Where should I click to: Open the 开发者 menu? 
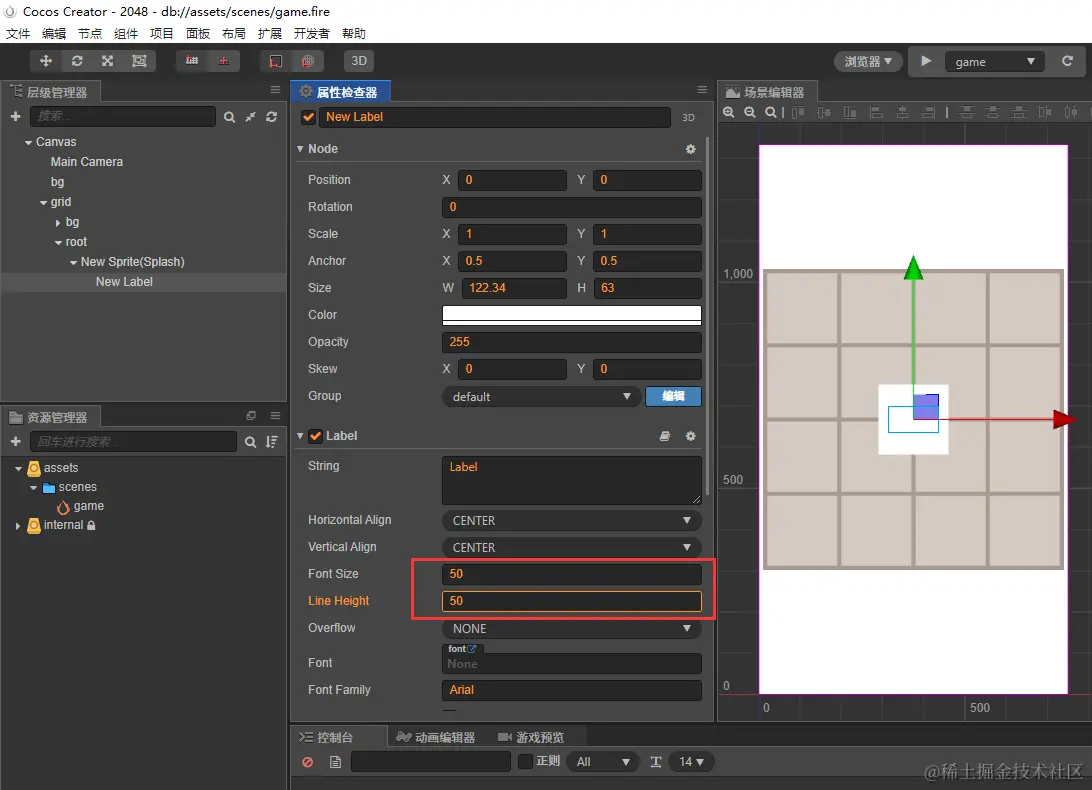click(x=311, y=33)
